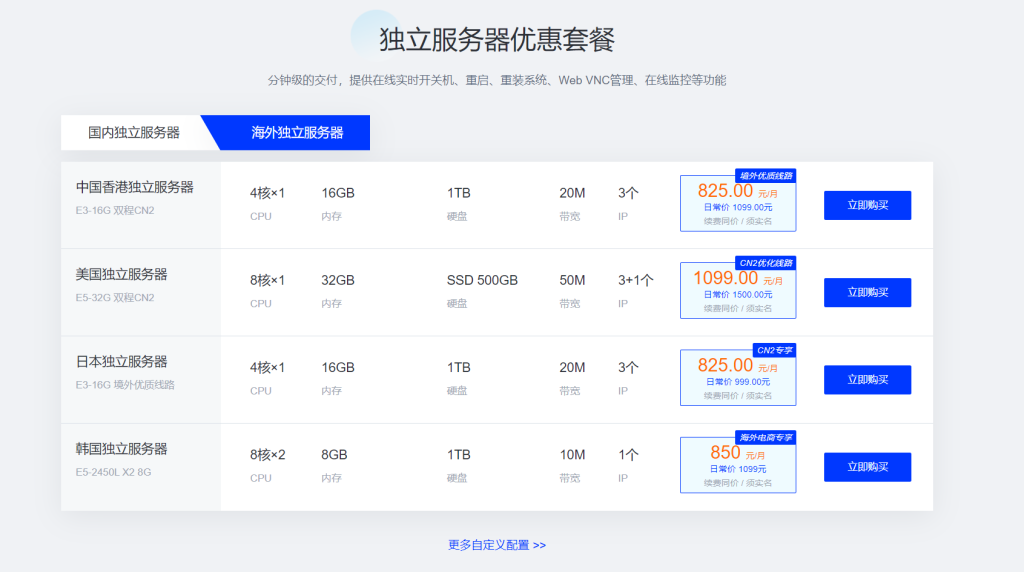The image size is (1024, 572).
Task: Switch to the 国内独立服务器 tab
Action: pyautogui.click(x=134, y=132)
